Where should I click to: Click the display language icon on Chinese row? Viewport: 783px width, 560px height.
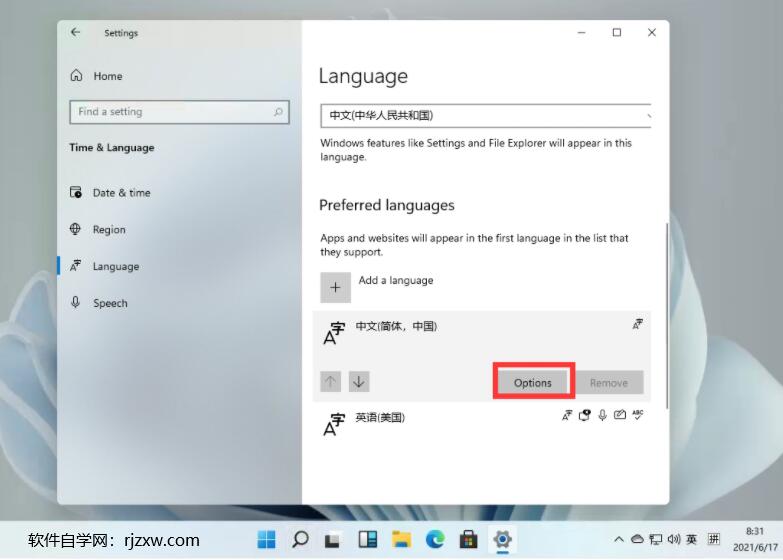click(x=638, y=324)
